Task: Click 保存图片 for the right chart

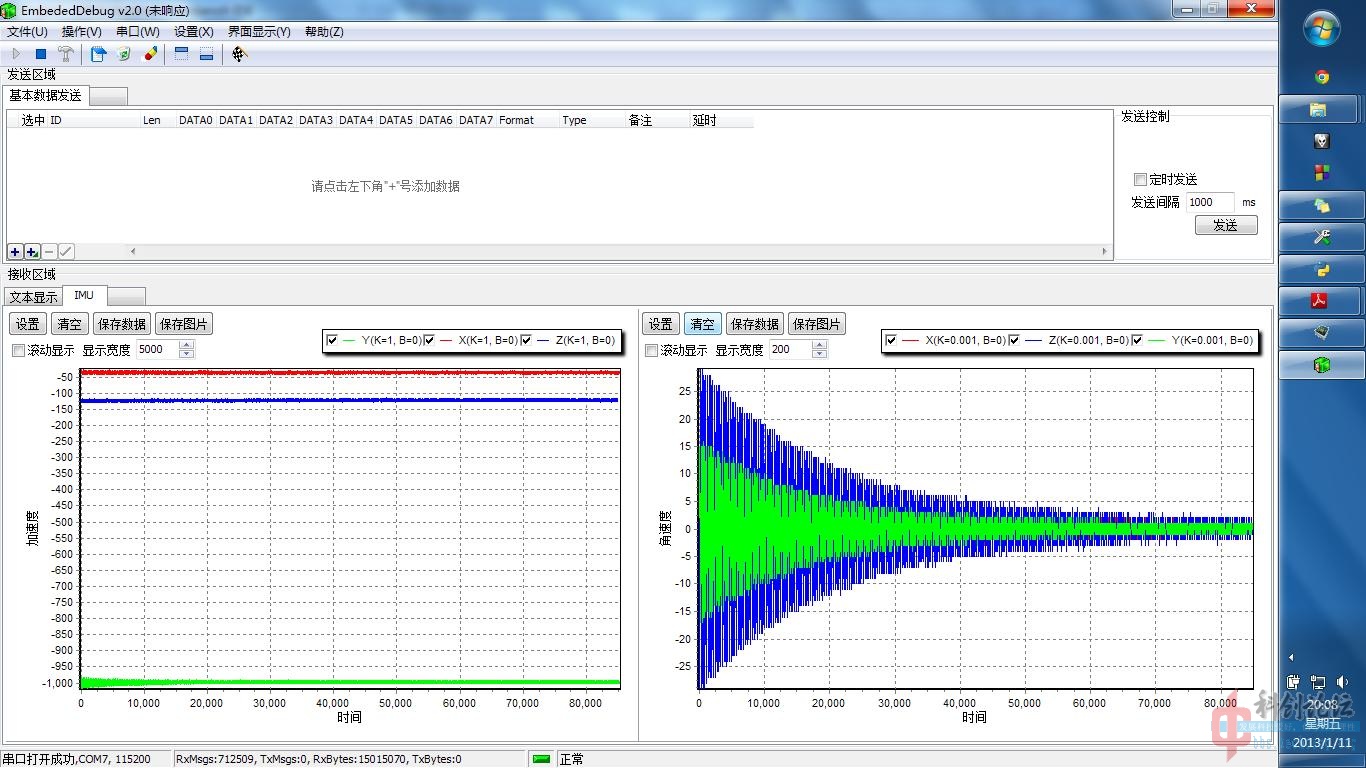Action: point(817,324)
